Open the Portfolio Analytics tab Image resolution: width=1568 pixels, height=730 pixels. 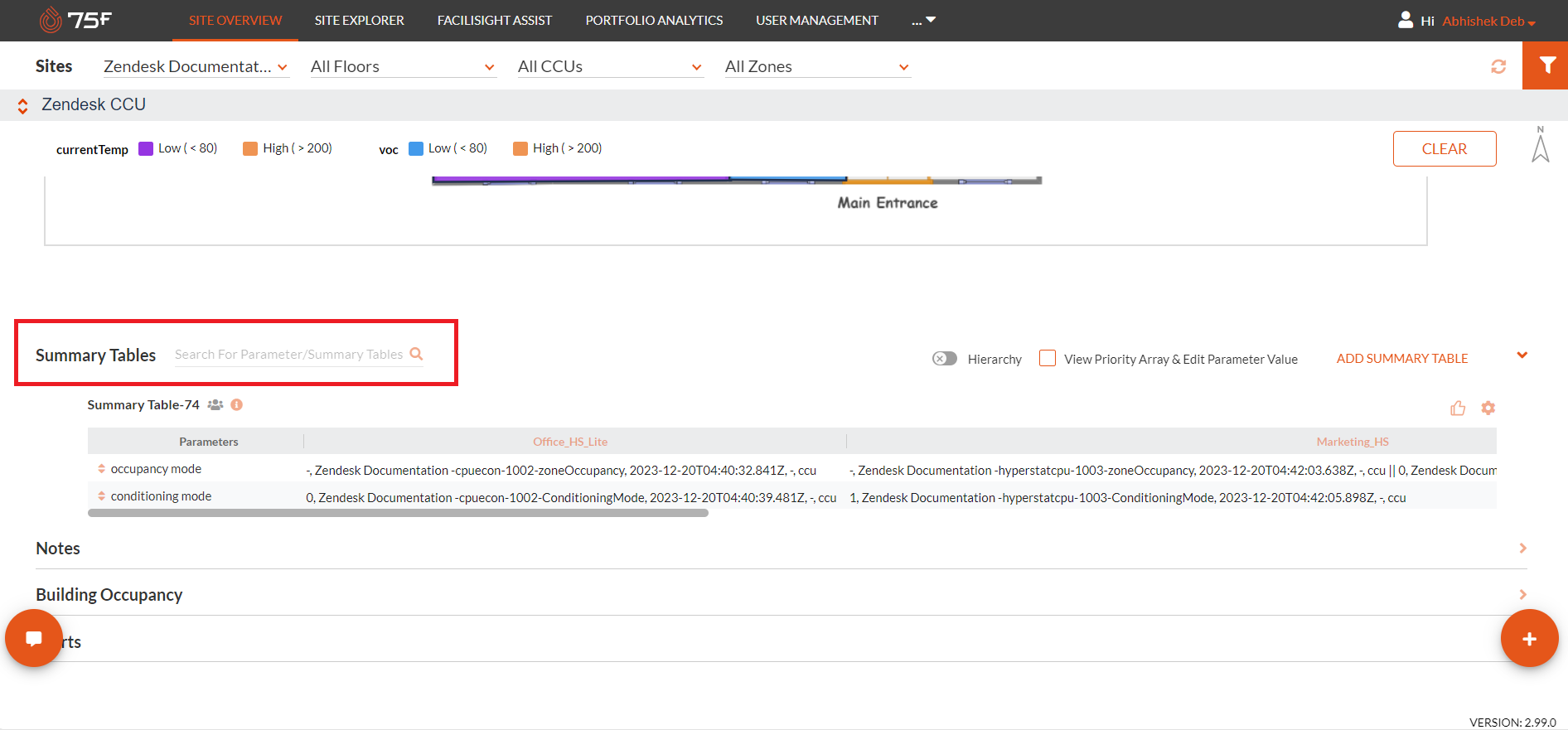coord(654,20)
